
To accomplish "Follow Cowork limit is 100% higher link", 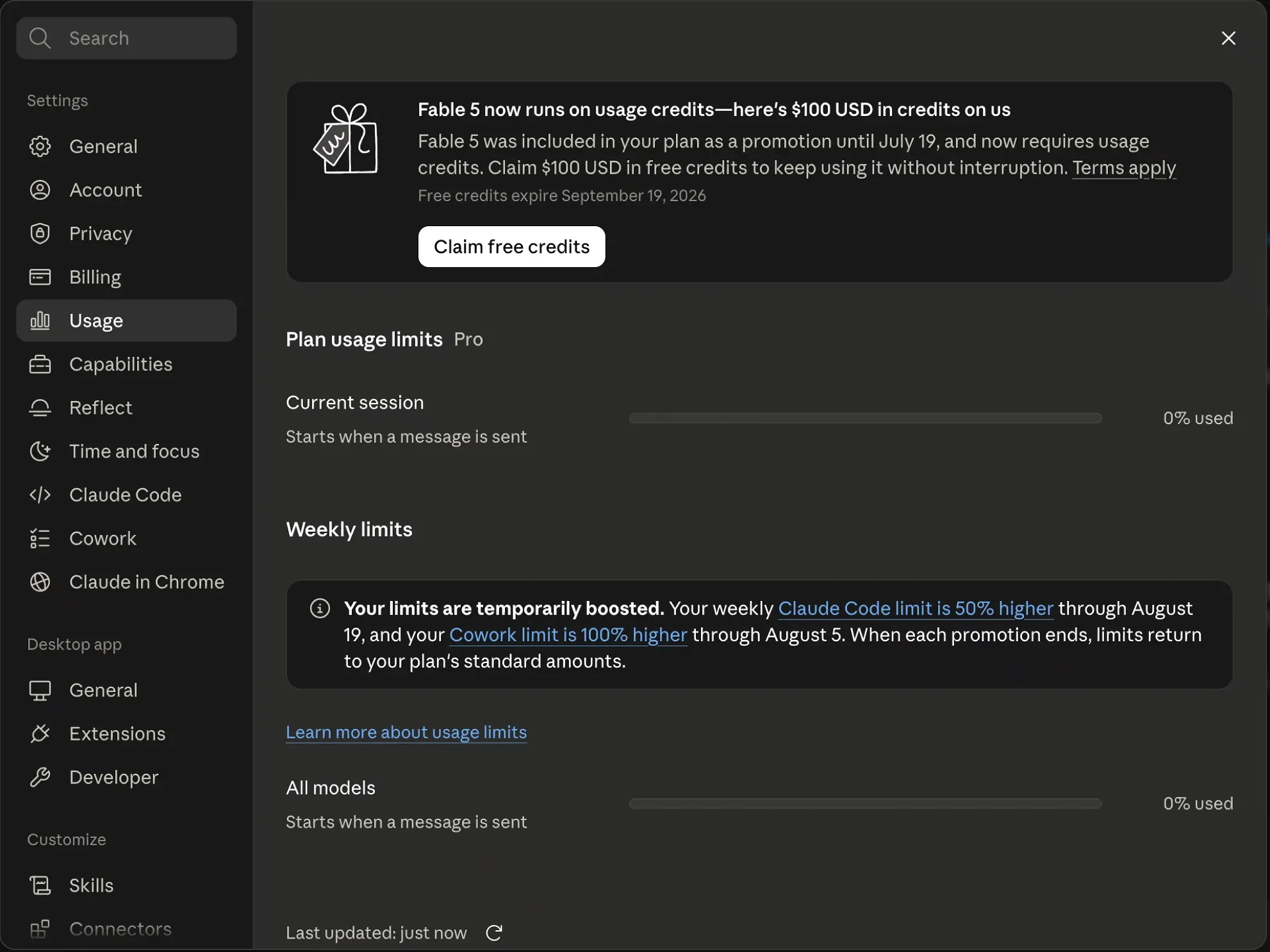I will click(x=568, y=634).
